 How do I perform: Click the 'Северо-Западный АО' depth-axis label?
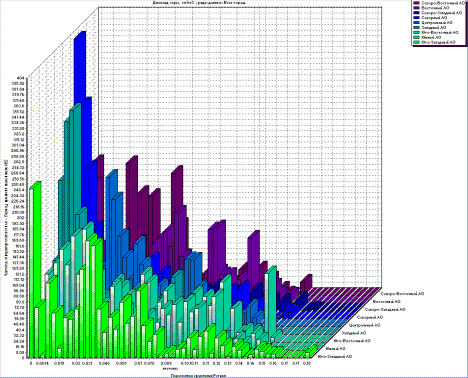pos(385,310)
